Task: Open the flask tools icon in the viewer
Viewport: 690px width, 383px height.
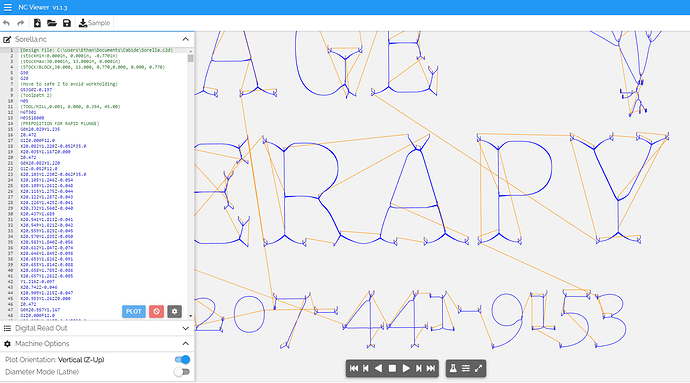Action: click(x=453, y=368)
